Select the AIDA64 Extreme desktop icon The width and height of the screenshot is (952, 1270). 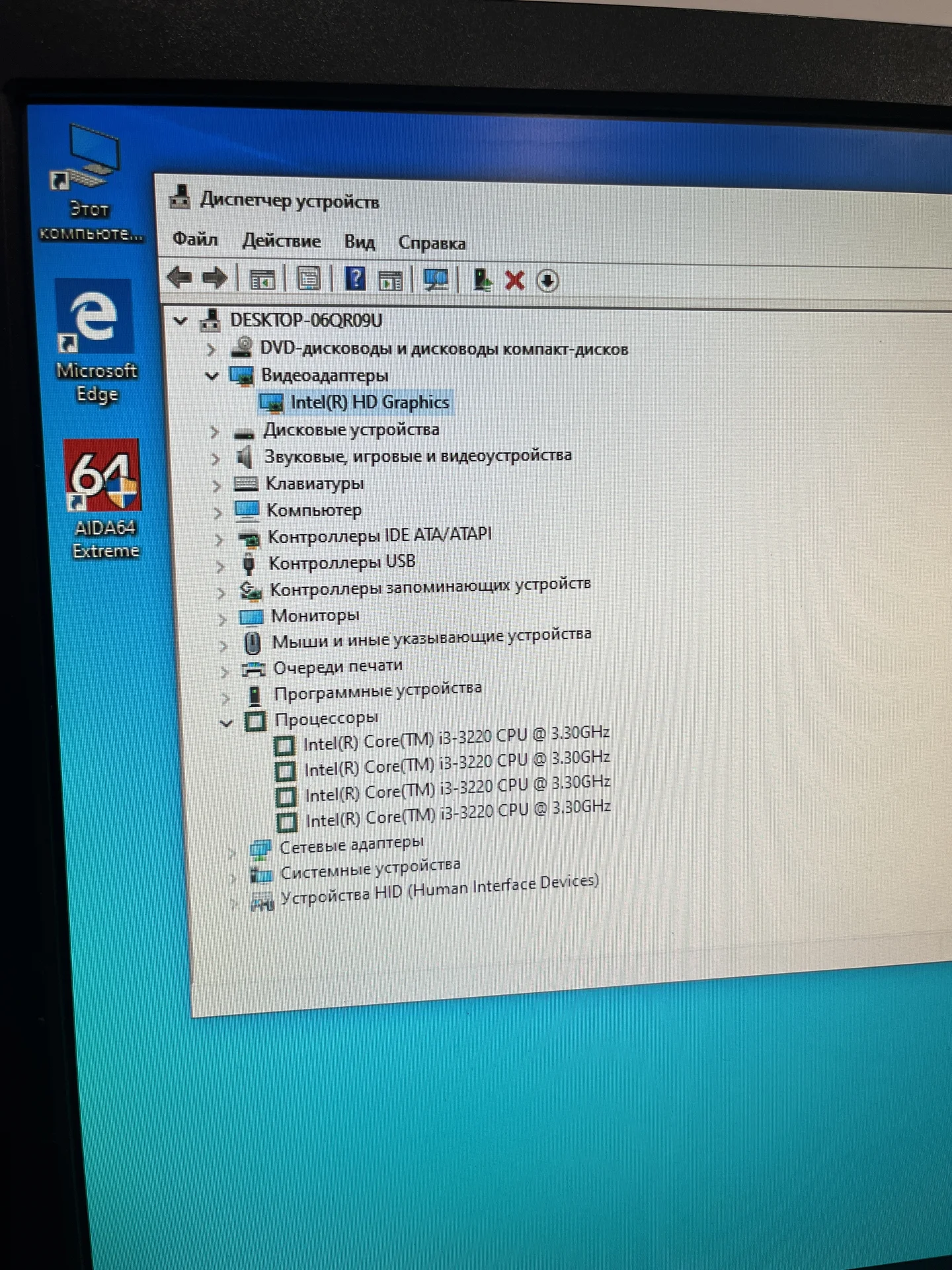click(103, 499)
